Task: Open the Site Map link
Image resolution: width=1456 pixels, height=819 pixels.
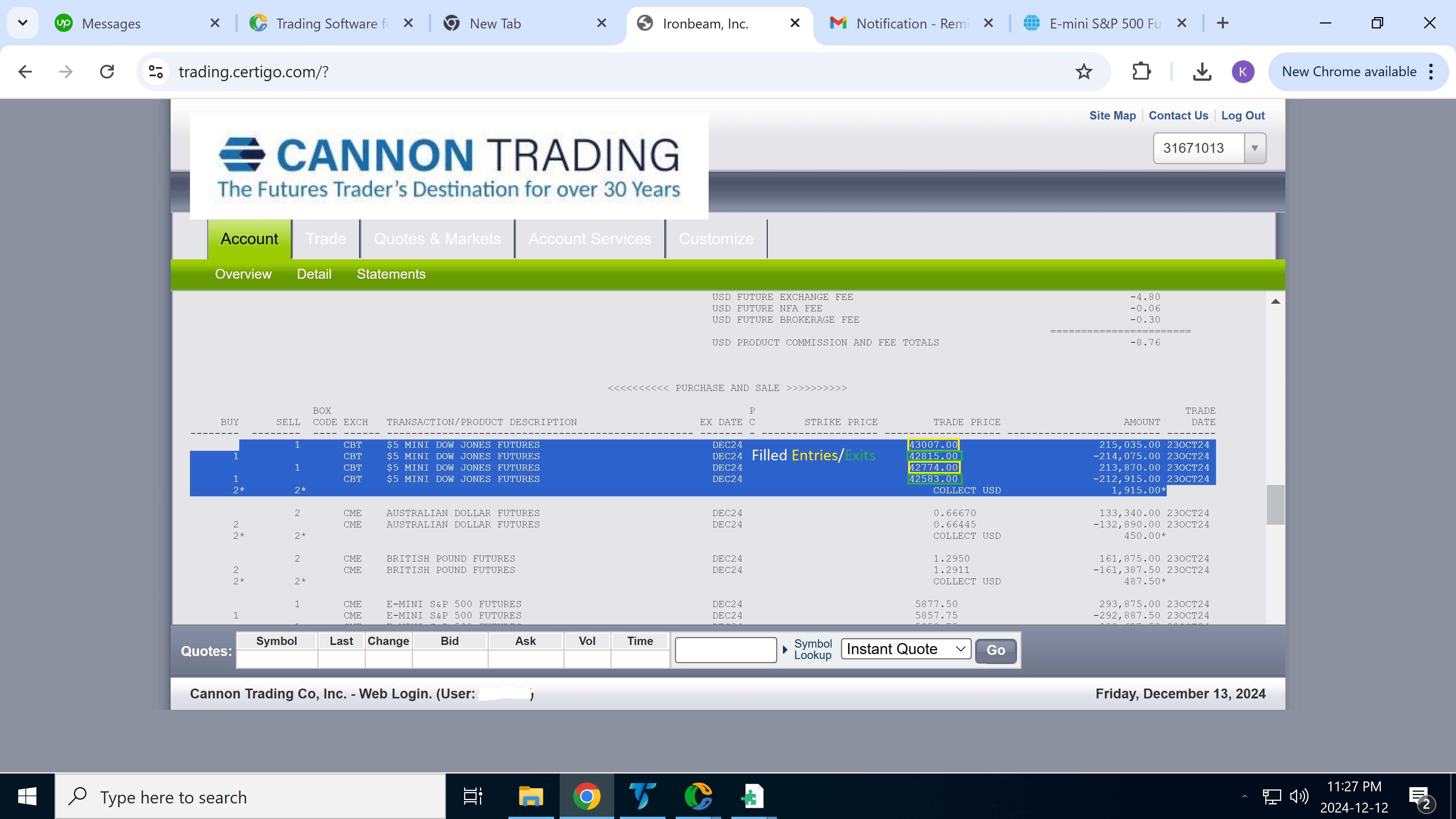Action: [1112, 115]
